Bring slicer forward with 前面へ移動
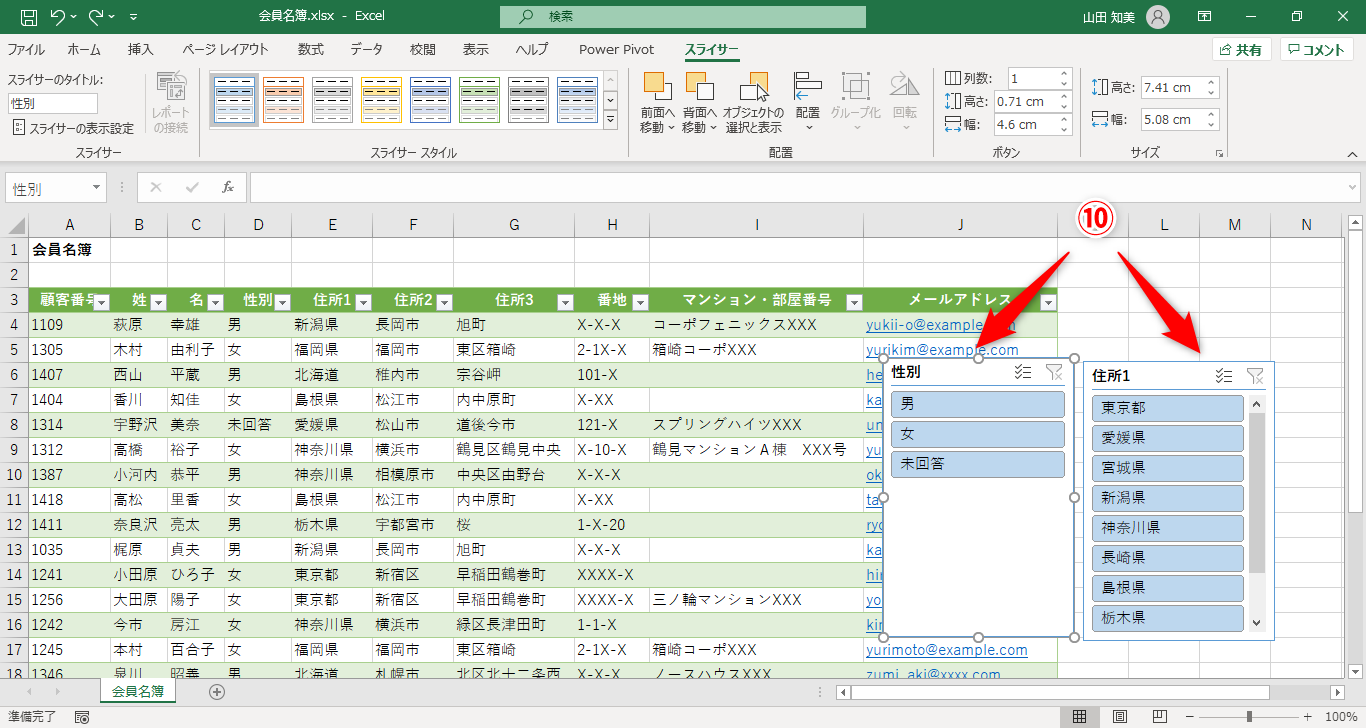 [x=658, y=103]
